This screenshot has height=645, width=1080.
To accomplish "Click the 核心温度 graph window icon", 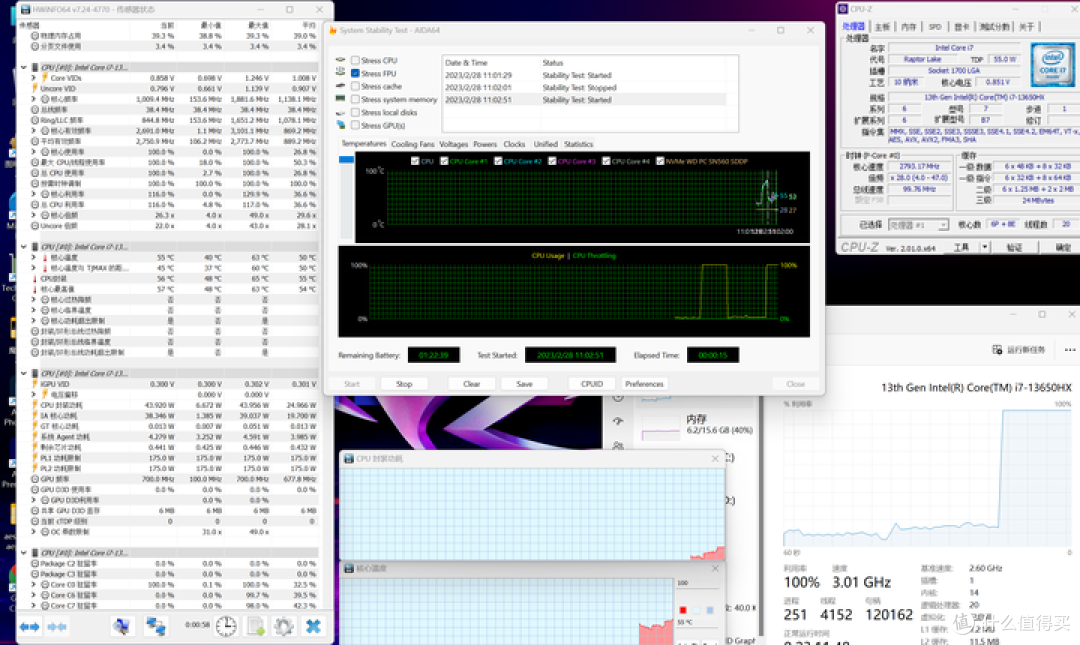I will coord(349,569).
